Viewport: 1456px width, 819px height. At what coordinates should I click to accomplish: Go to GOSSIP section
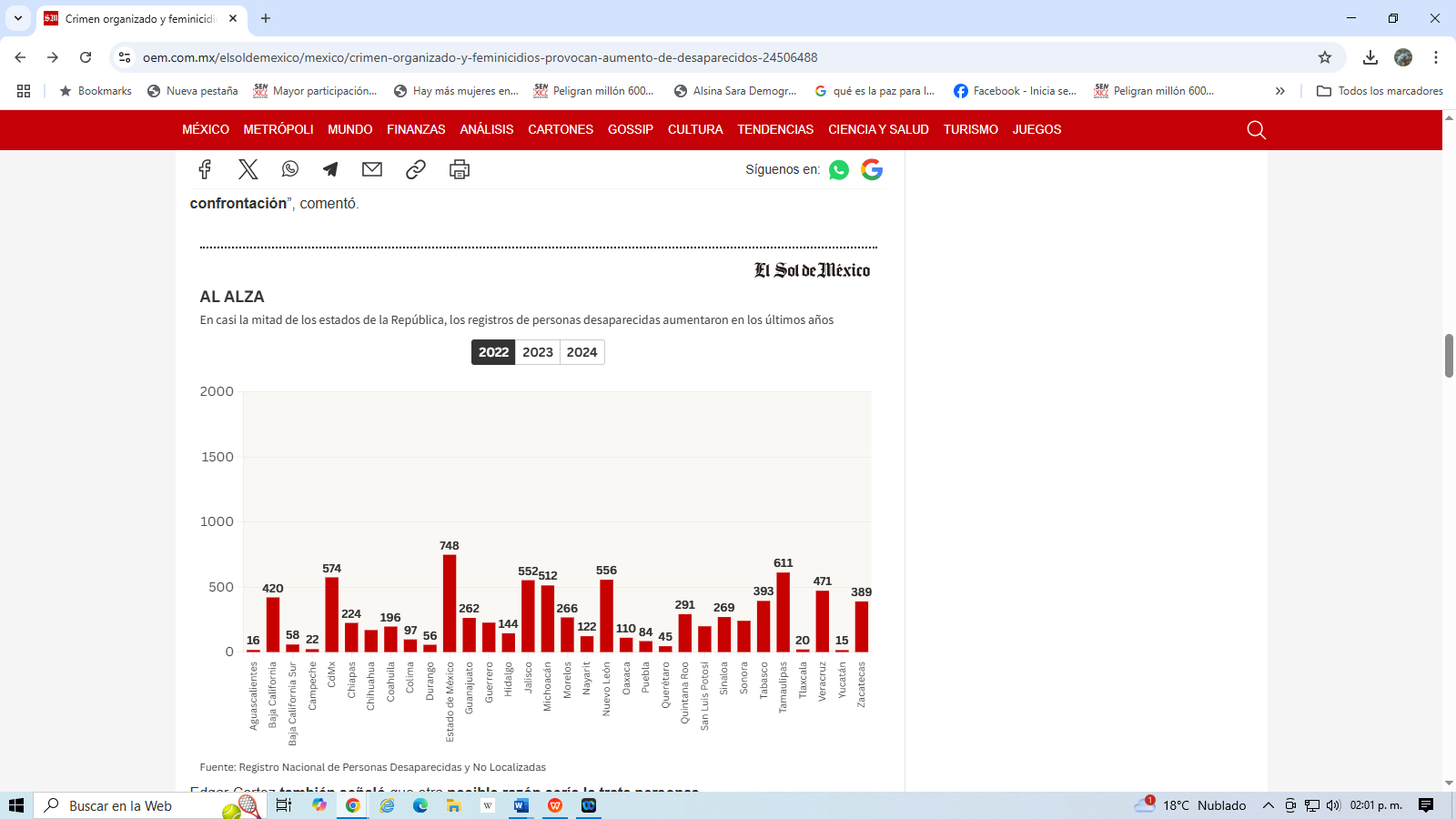pos(631,129)
